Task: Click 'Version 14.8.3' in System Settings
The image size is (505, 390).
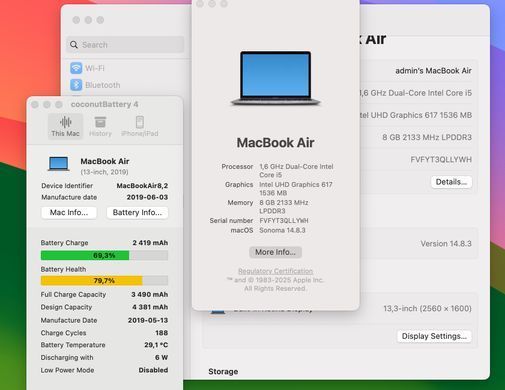Action: (446, 244)
